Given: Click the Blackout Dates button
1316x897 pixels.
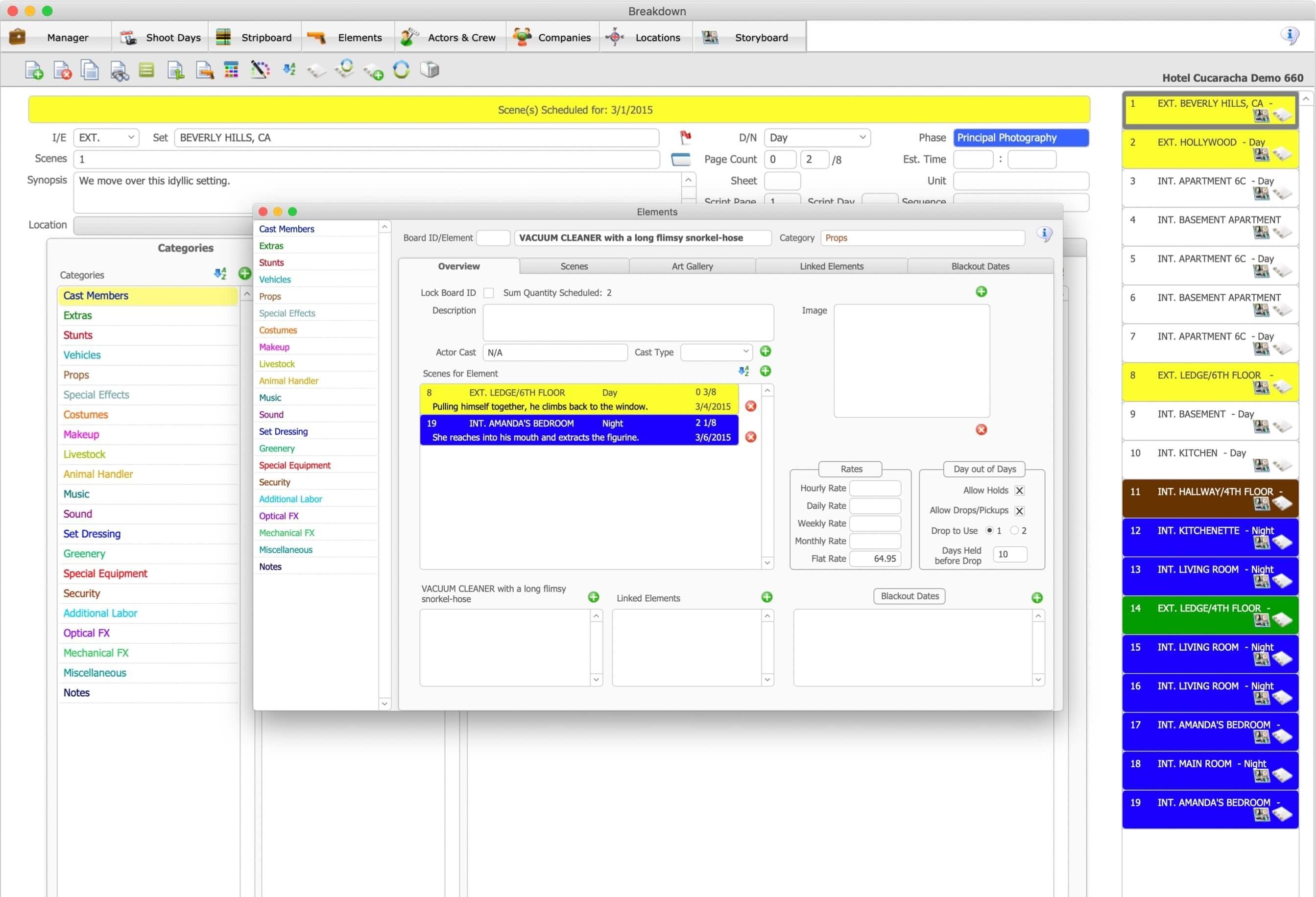Looking at the screenshot, I should coord(909,596).
